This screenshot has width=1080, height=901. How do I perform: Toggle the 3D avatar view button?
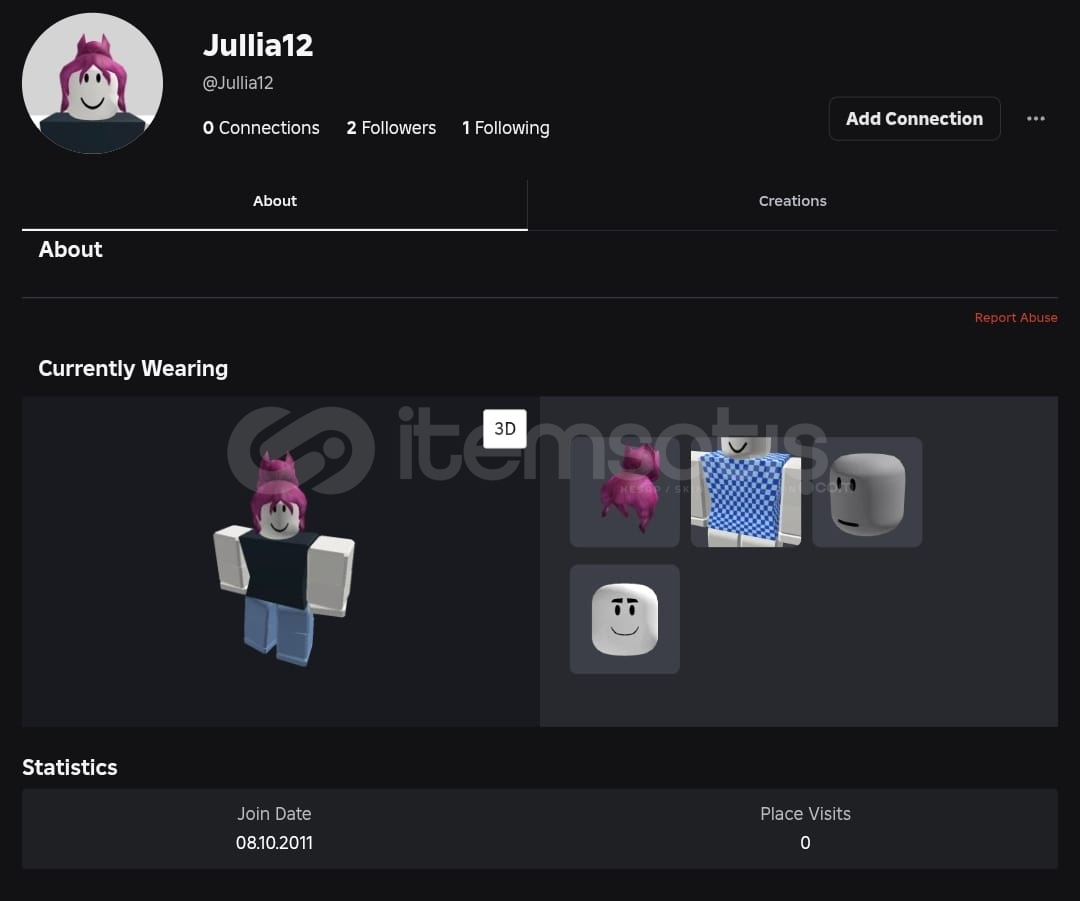point(504,428)
